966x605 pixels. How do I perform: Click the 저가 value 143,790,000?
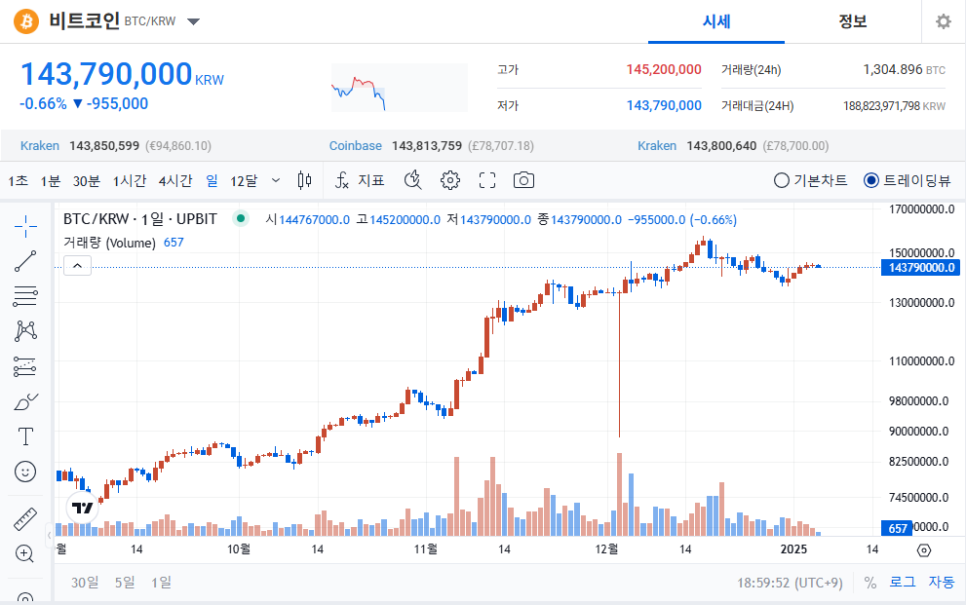(x=664, y=105)
